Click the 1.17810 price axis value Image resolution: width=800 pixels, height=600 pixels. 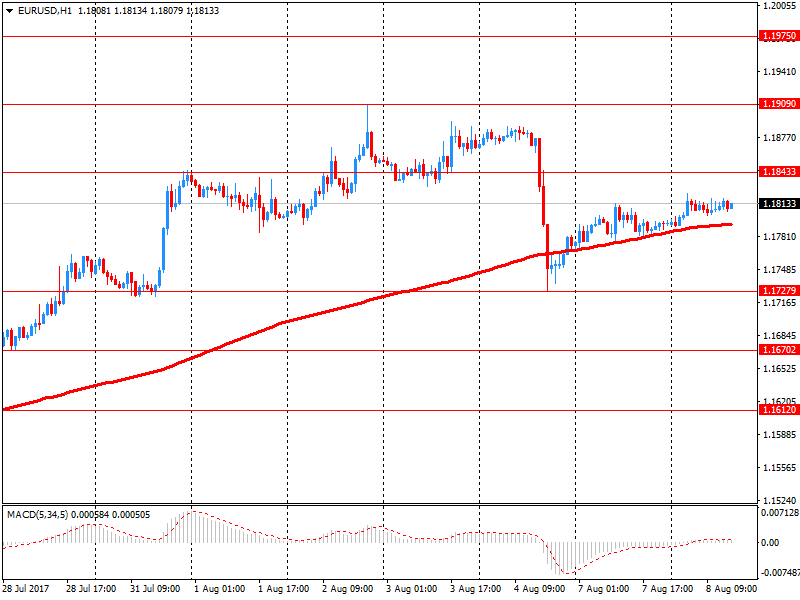click(780, 237)
